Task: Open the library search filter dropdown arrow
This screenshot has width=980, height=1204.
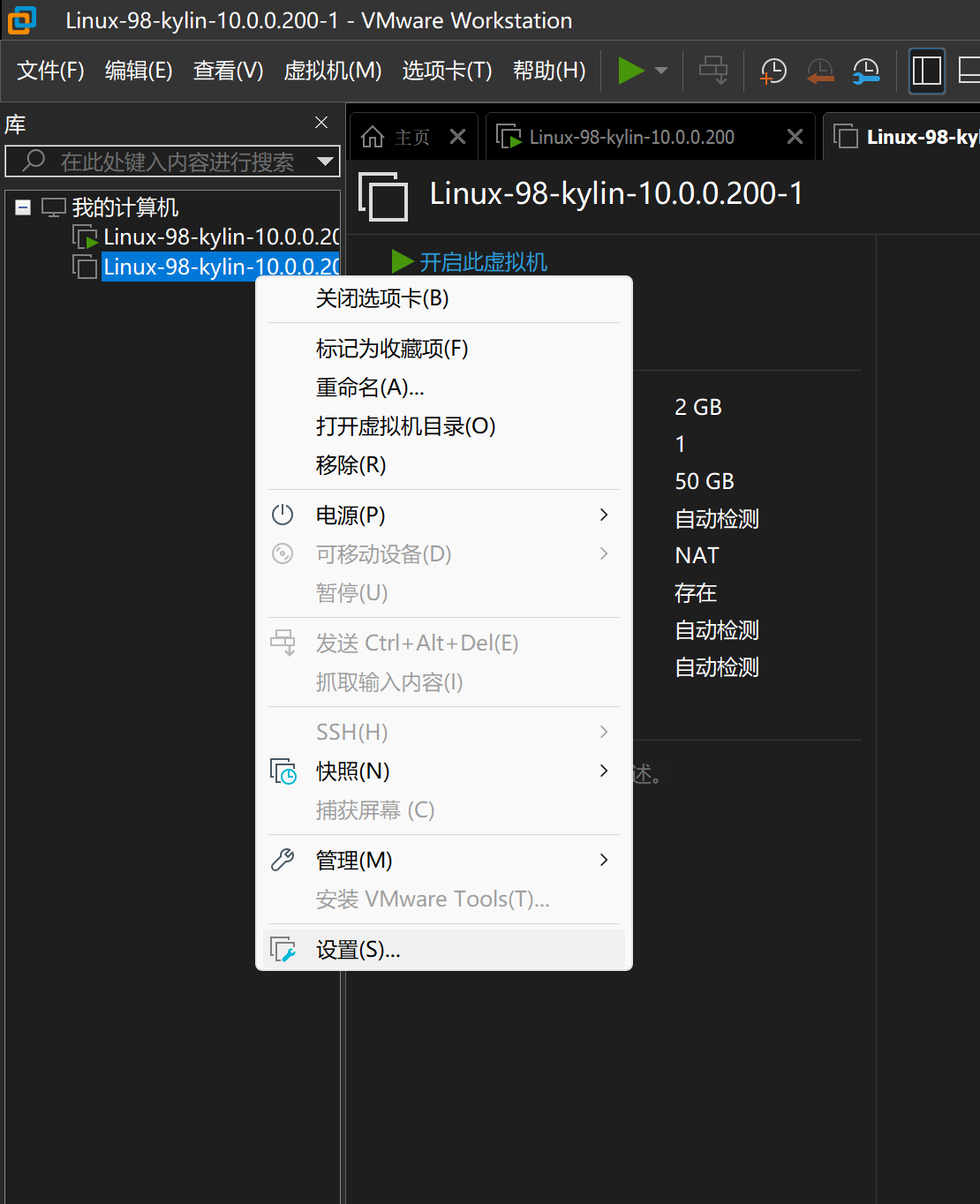Action: (x=326, y=162)
